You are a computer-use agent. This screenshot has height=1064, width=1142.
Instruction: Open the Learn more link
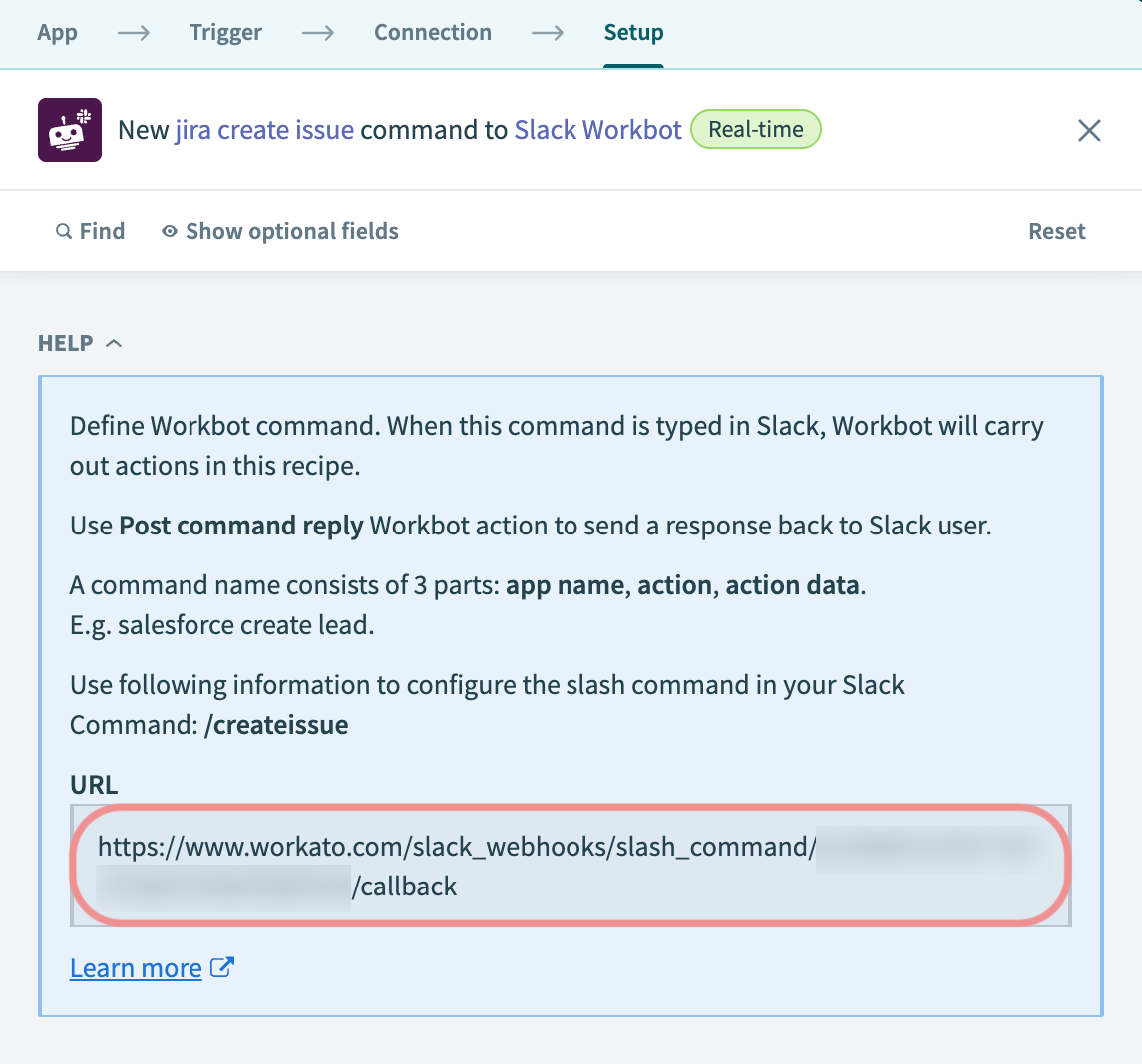point(136,968)
